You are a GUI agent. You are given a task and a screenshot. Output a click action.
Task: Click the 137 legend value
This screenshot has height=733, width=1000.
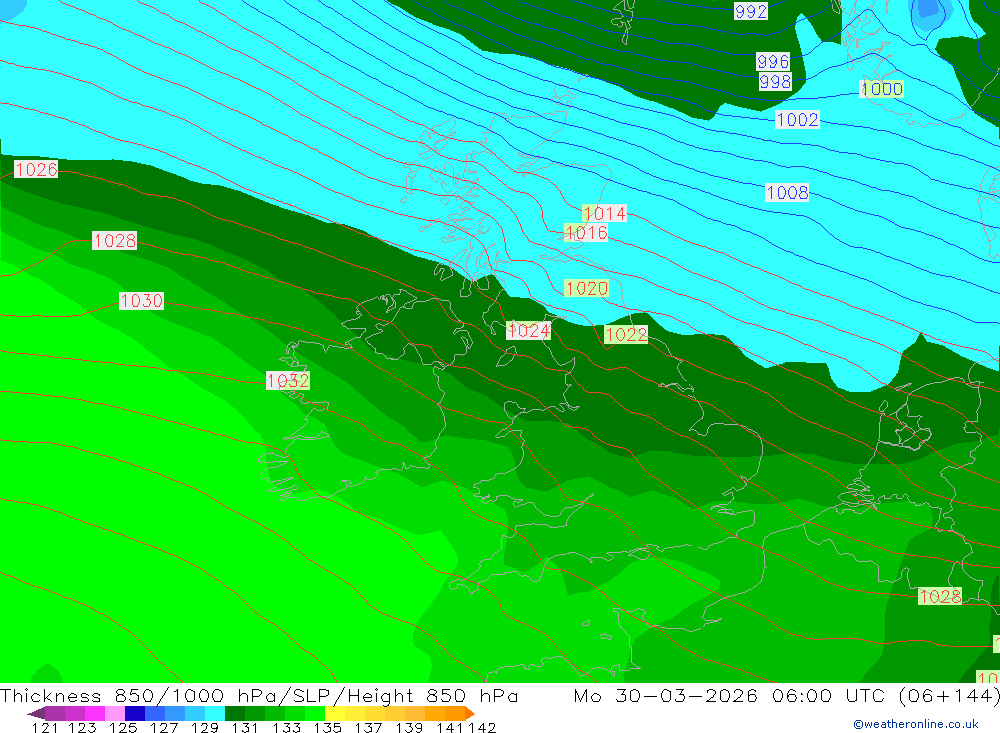(369, 728)
